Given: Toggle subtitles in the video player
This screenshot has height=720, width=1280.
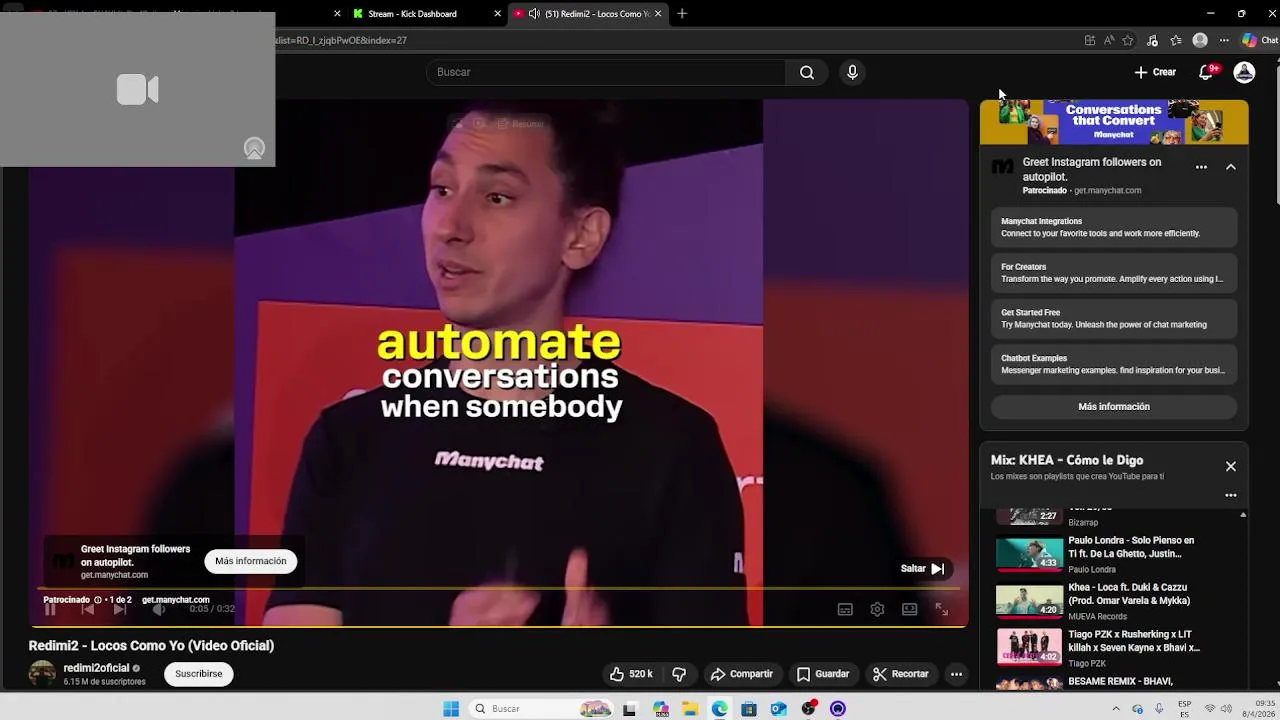Looking at the screenshot, I should (x=845, y=609).
